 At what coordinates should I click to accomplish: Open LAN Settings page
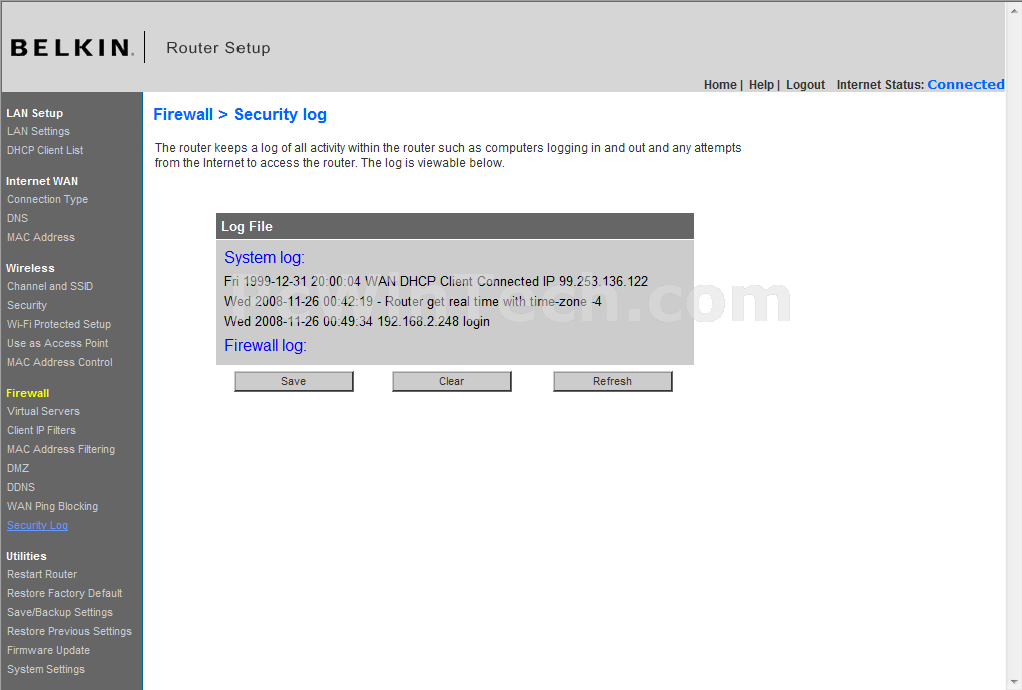[38, 131]
